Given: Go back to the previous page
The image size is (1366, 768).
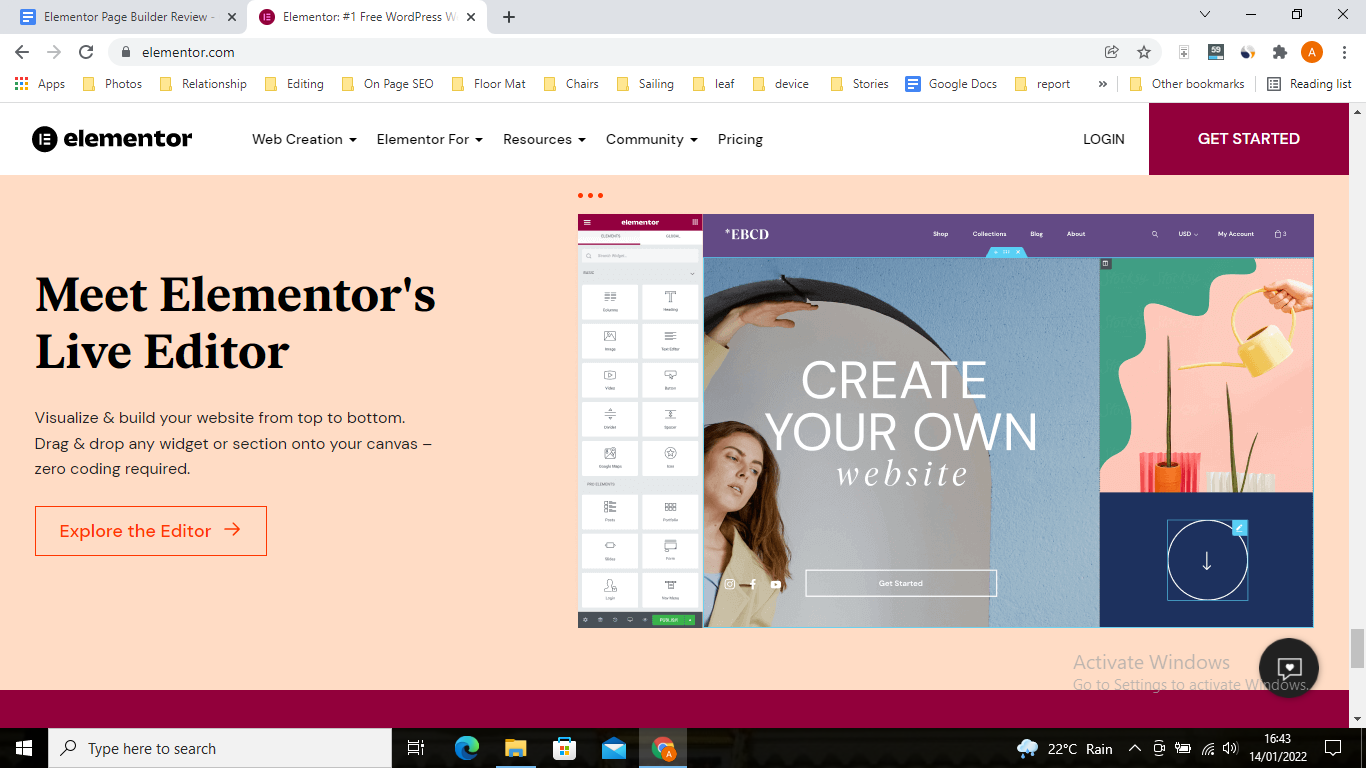Looking at the screenshot, I should (22, 52).
